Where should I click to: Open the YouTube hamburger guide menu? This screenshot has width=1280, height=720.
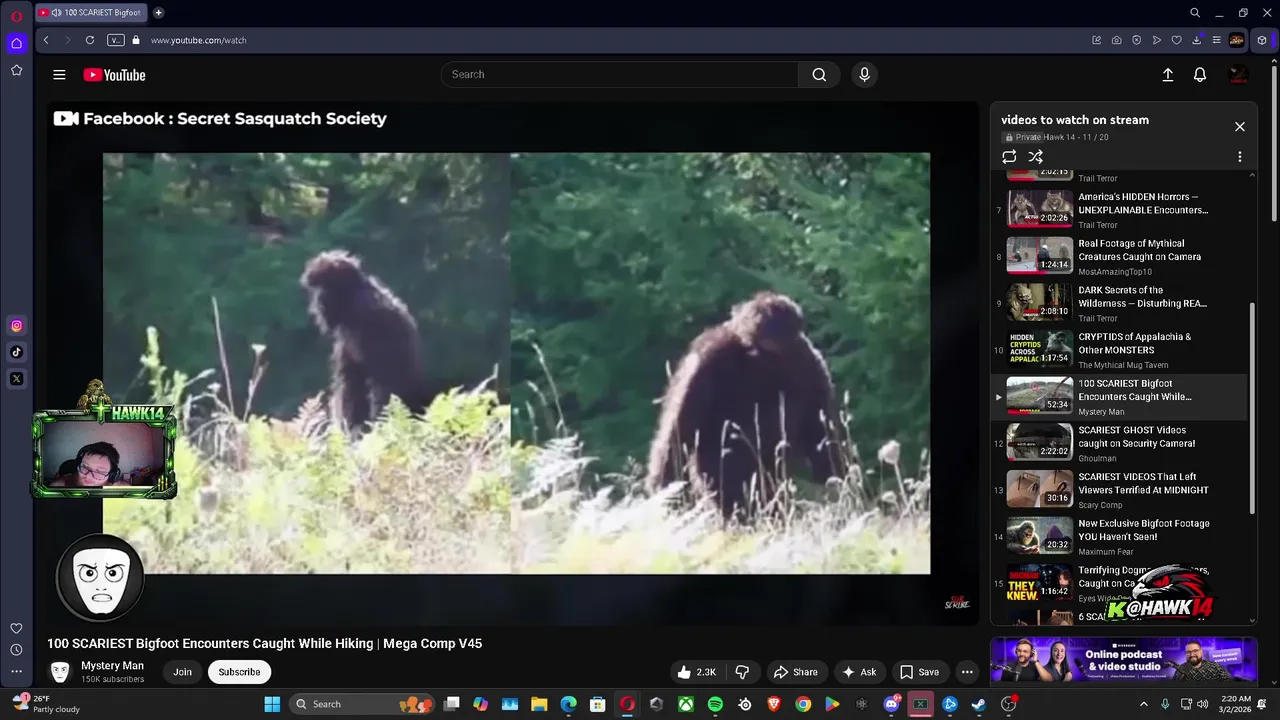coord(59,75)
